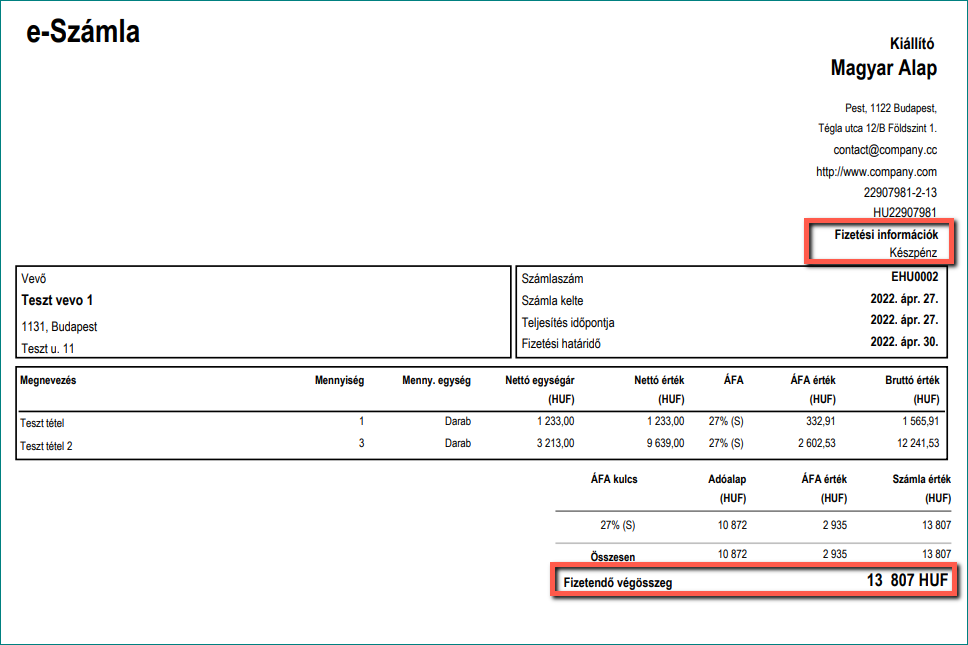Click the contact@company.cc email address
The image size is (968, 645).
coord(885,150)
